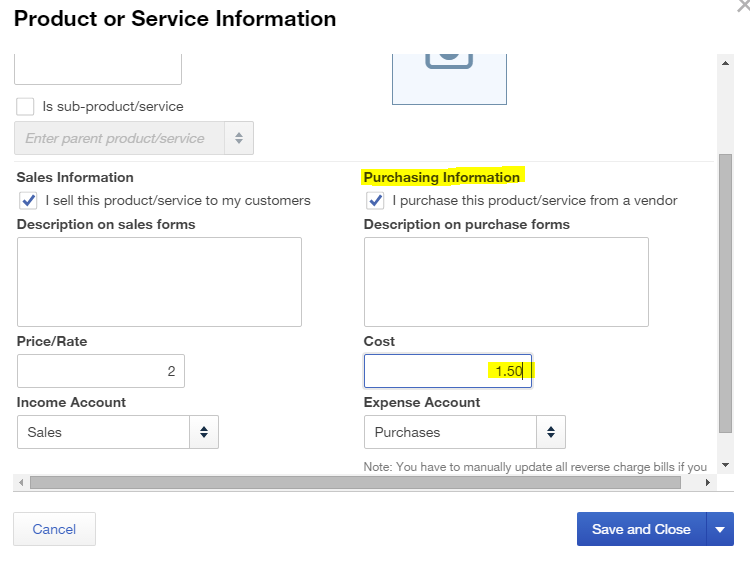Click the vertical scrollbar up arrow
Screen dimensions: 750x562
point(726,63)
